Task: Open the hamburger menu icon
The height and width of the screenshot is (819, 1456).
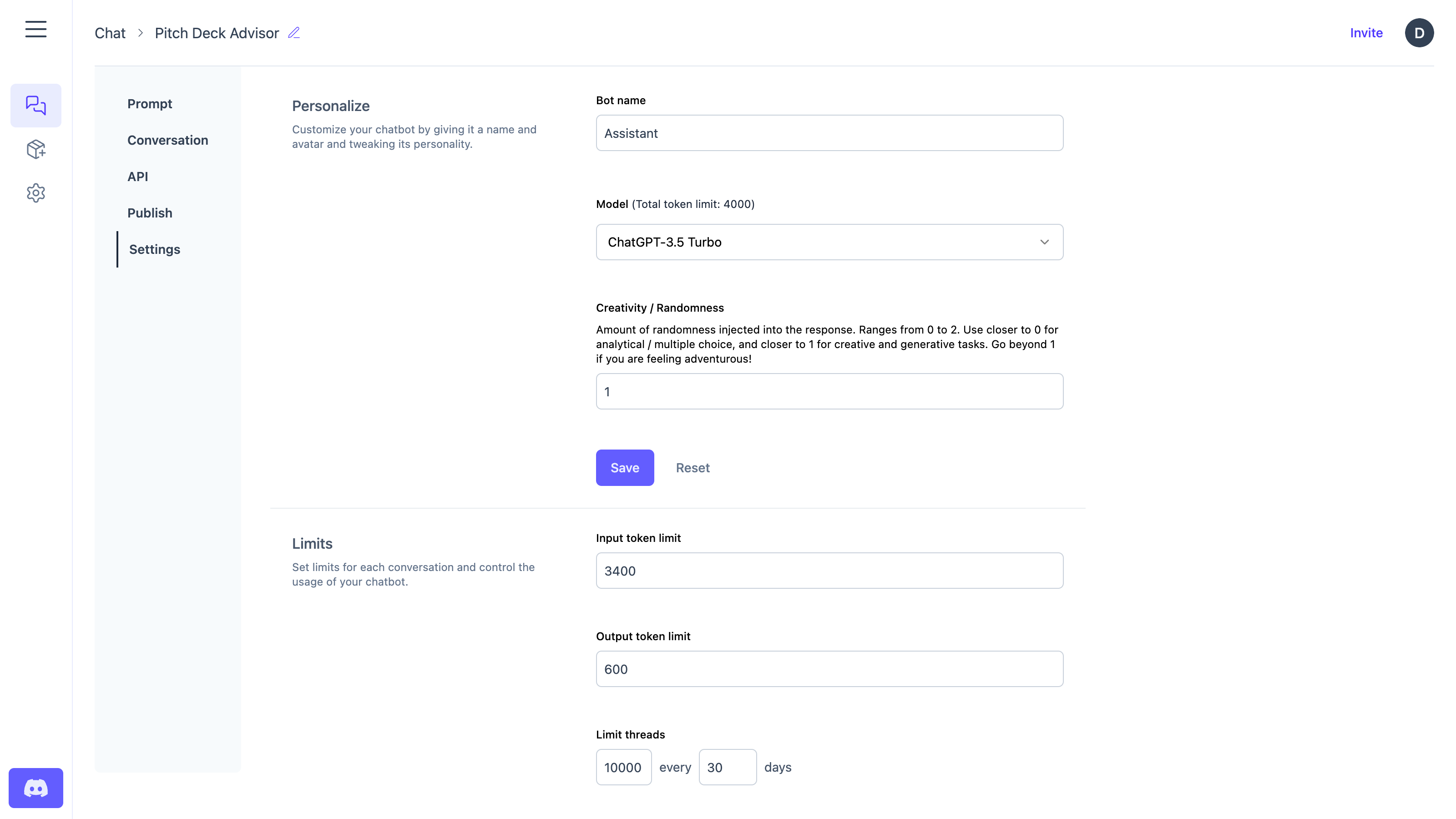Action: click(x=35, y=29)
